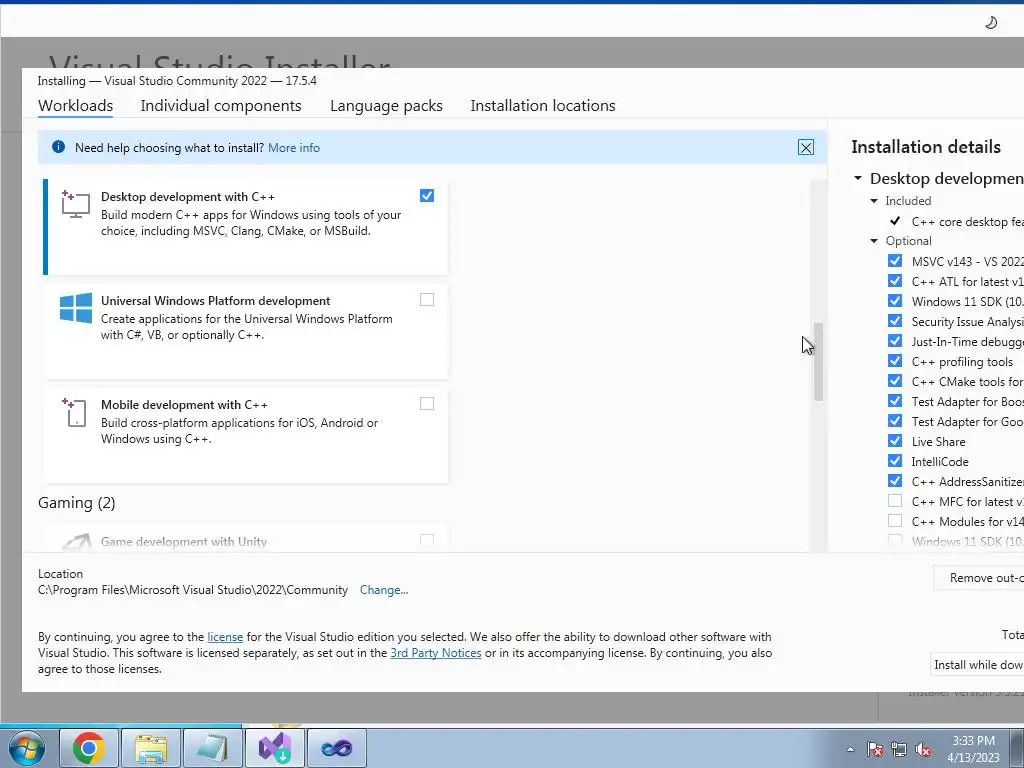1024x768 pixels.
Task: Click the Action Center flag tray icon
Action: 875,749
